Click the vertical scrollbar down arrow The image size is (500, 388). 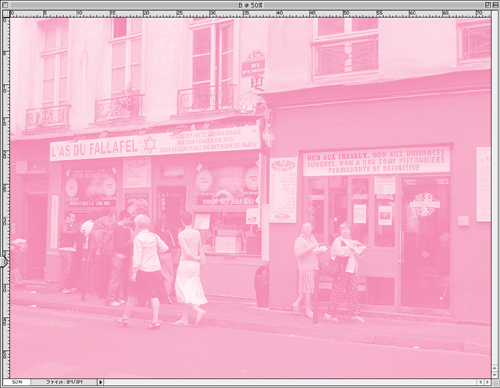tap(494, 375)
